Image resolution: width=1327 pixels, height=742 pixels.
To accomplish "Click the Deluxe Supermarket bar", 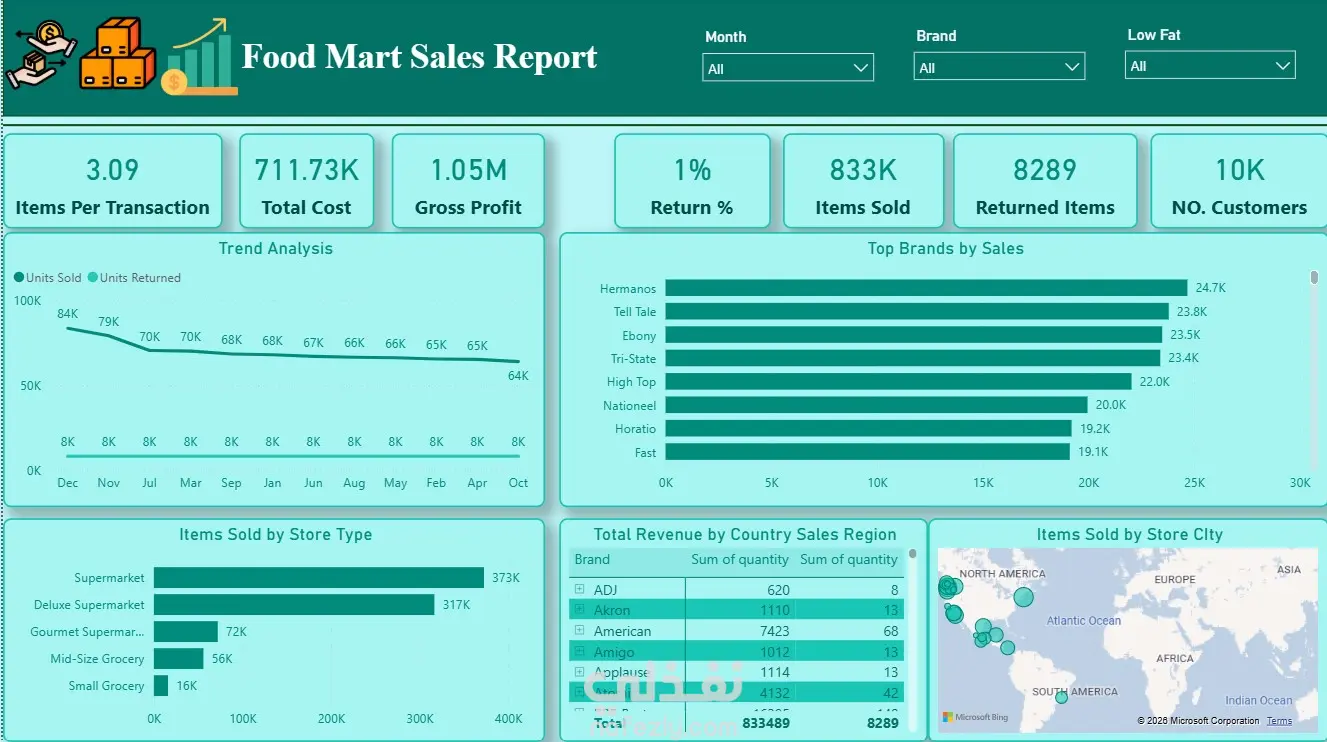I will click(294, 605).
